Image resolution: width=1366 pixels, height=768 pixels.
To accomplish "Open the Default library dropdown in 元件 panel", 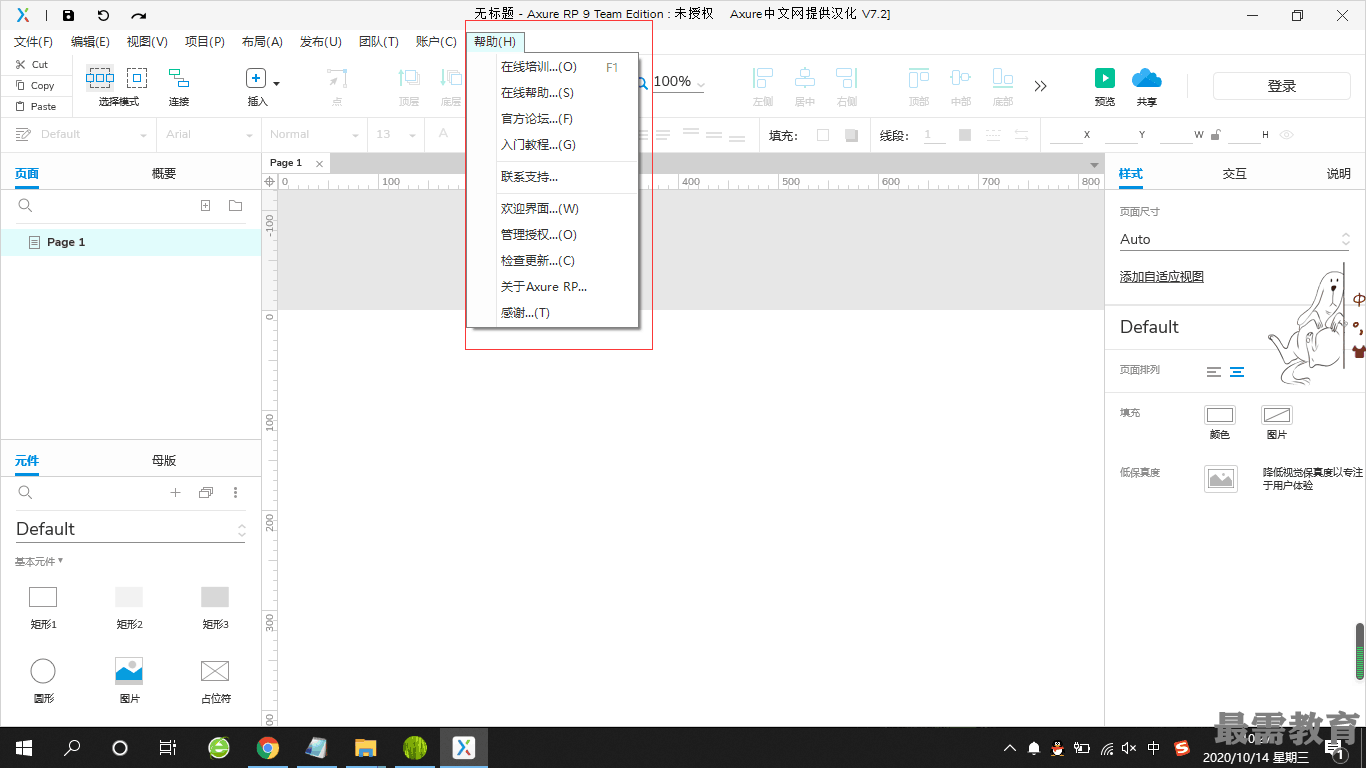I will (x=130, y=530).
